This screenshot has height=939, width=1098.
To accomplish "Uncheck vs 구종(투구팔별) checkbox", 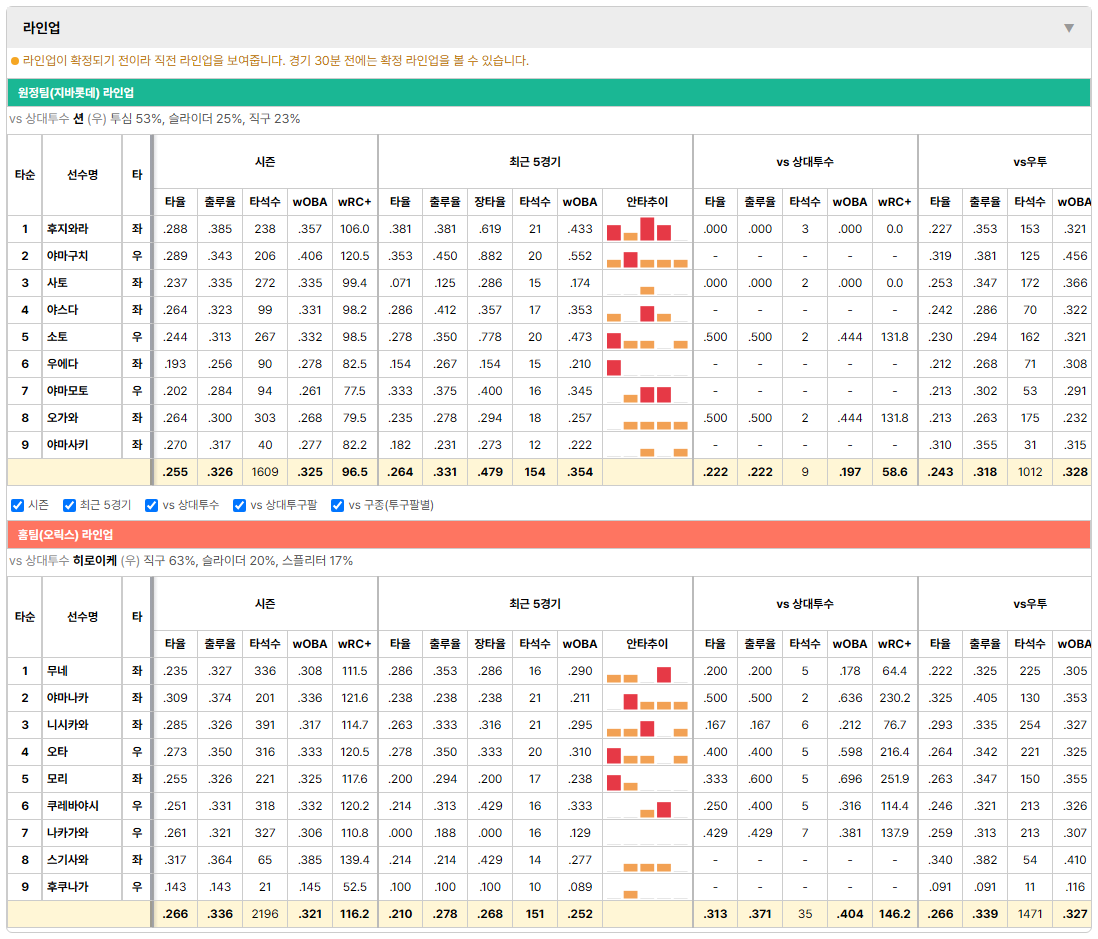I will point(338,506).
